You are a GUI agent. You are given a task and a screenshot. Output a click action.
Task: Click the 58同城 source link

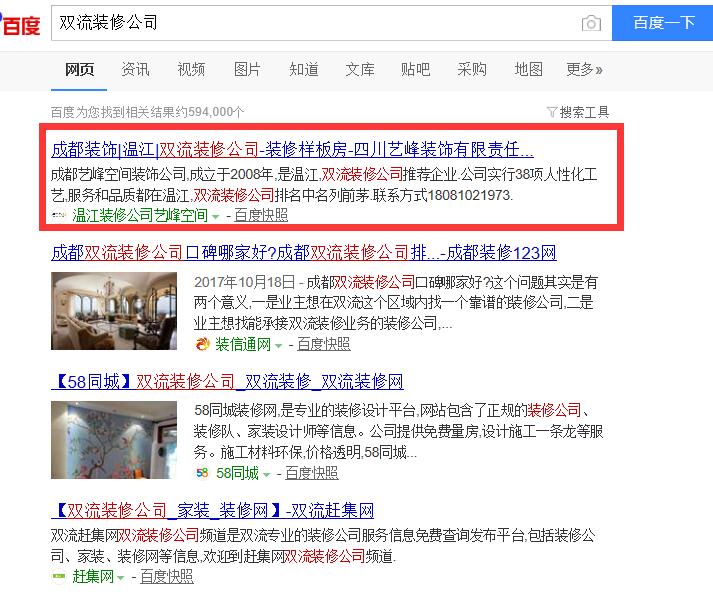pyautogui.click(x=237, y=473)
